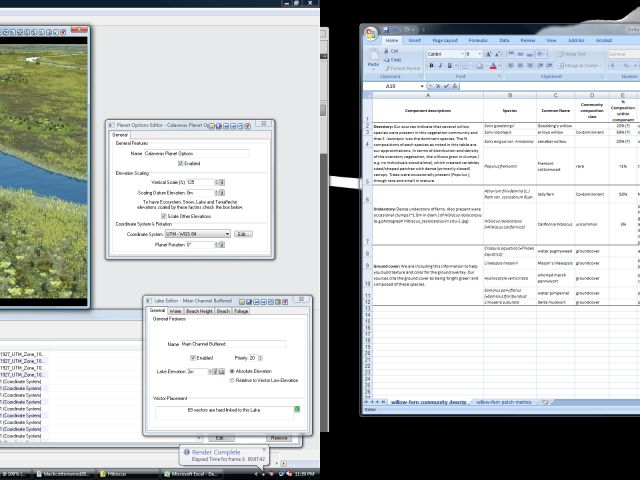
Task: Open the Coordinate System dropdown UTM - WGS 84
Action: pyautogui.click(x=198, y=234)
